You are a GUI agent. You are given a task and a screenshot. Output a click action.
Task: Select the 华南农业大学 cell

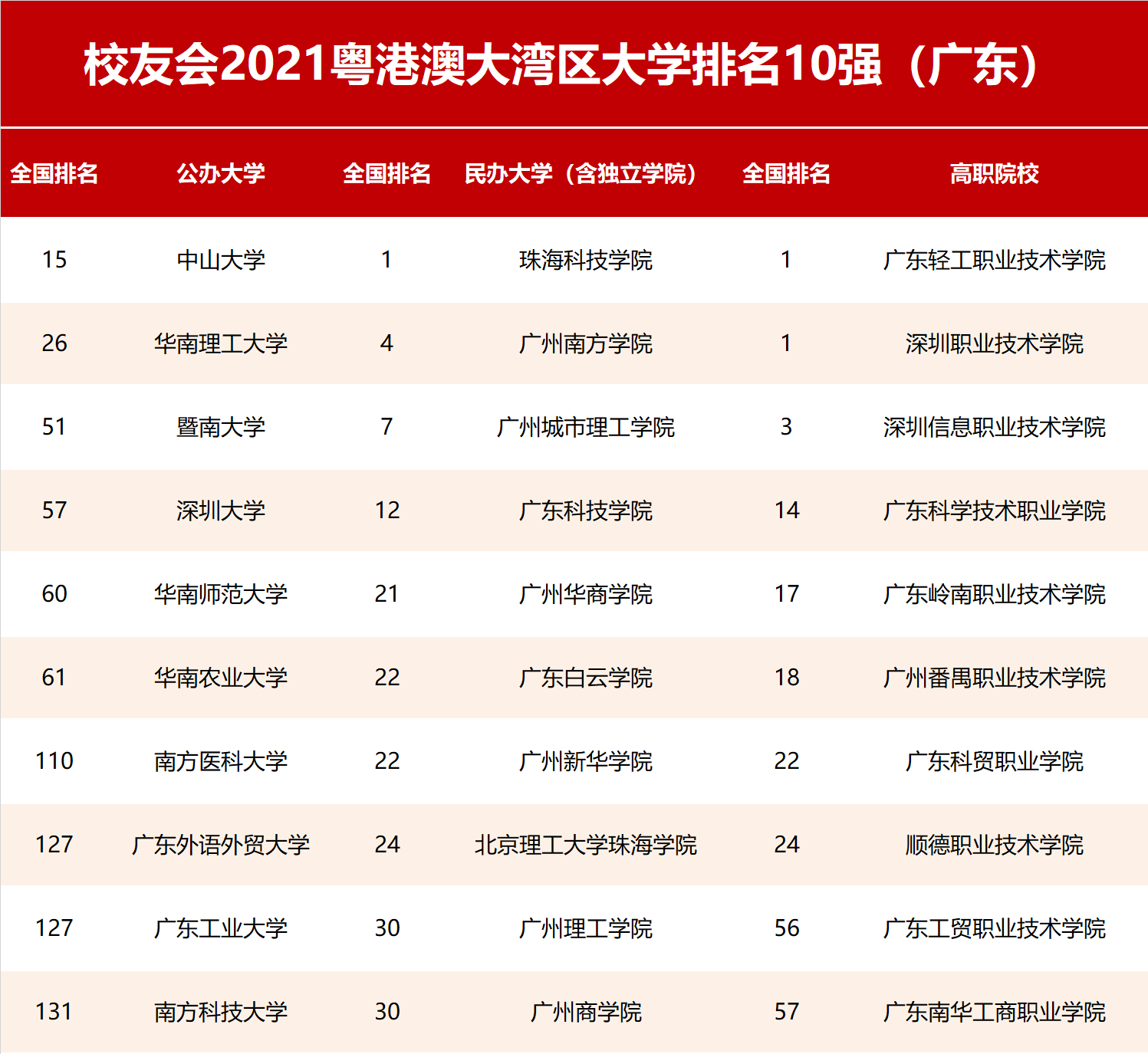pyautogui.click(x=221, y=678)
